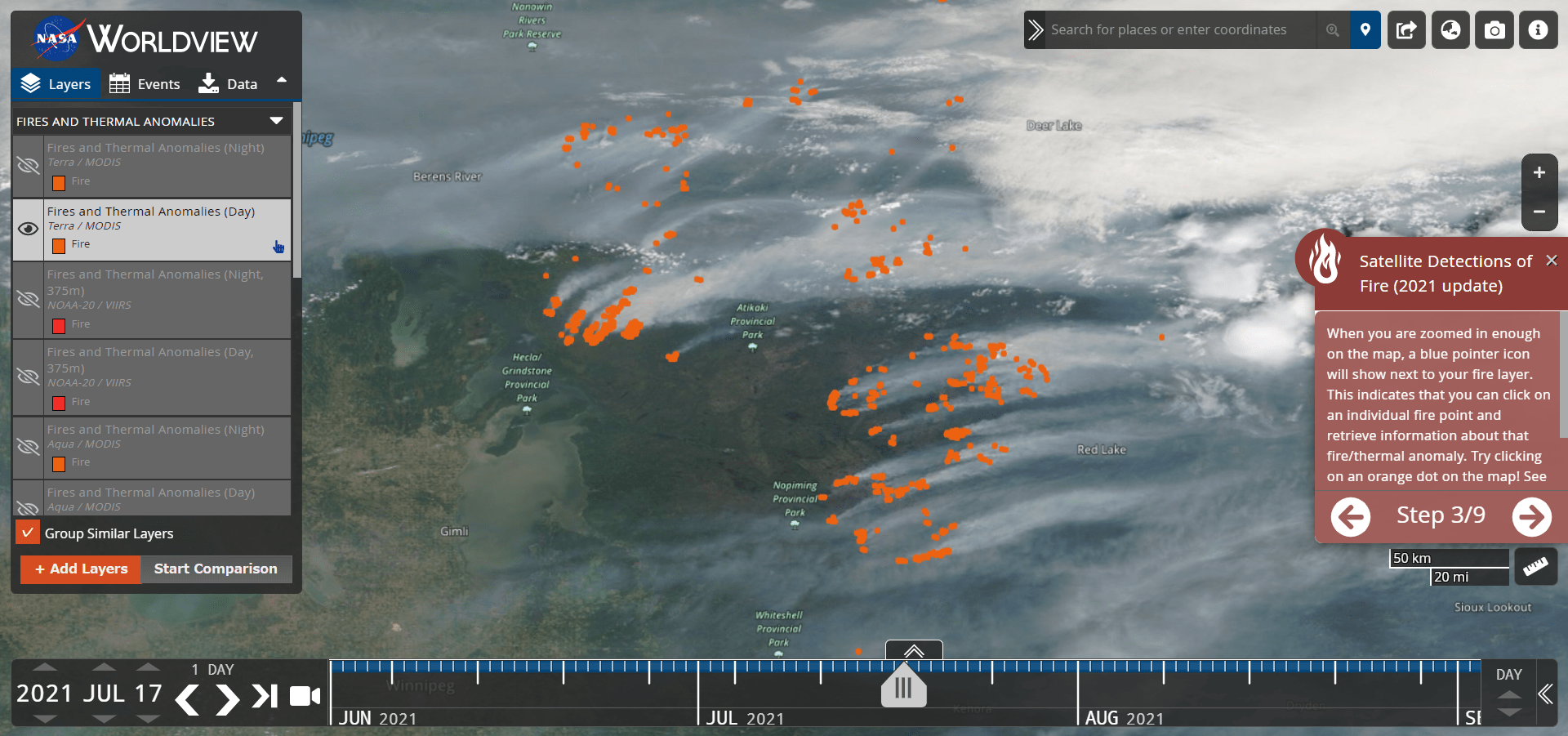Click the JUN 2021 timeline label
The height and width of the screenshot is (736, 1568).
coord(377,718)
